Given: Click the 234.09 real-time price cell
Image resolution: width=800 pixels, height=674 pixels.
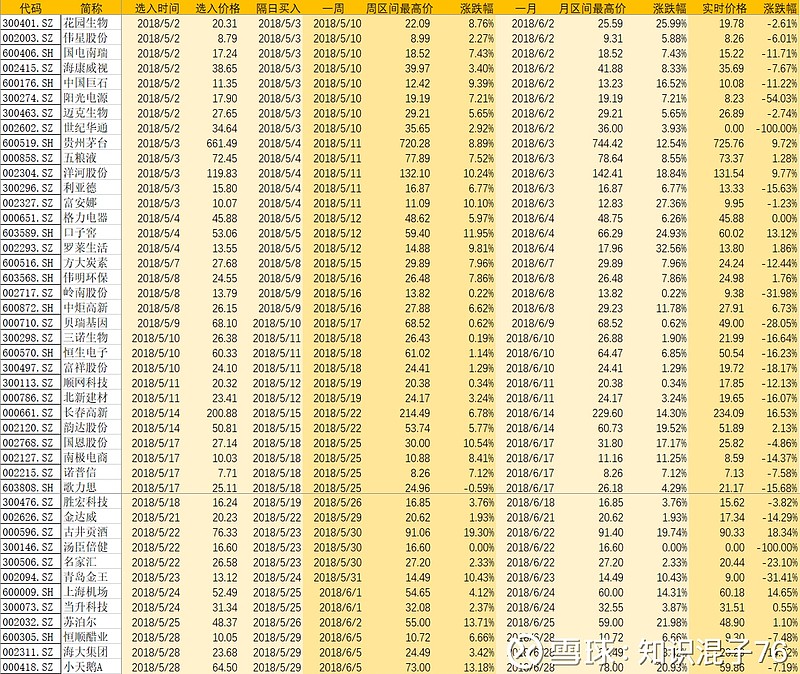Looking at the screenshot, I should coord(729,413).
